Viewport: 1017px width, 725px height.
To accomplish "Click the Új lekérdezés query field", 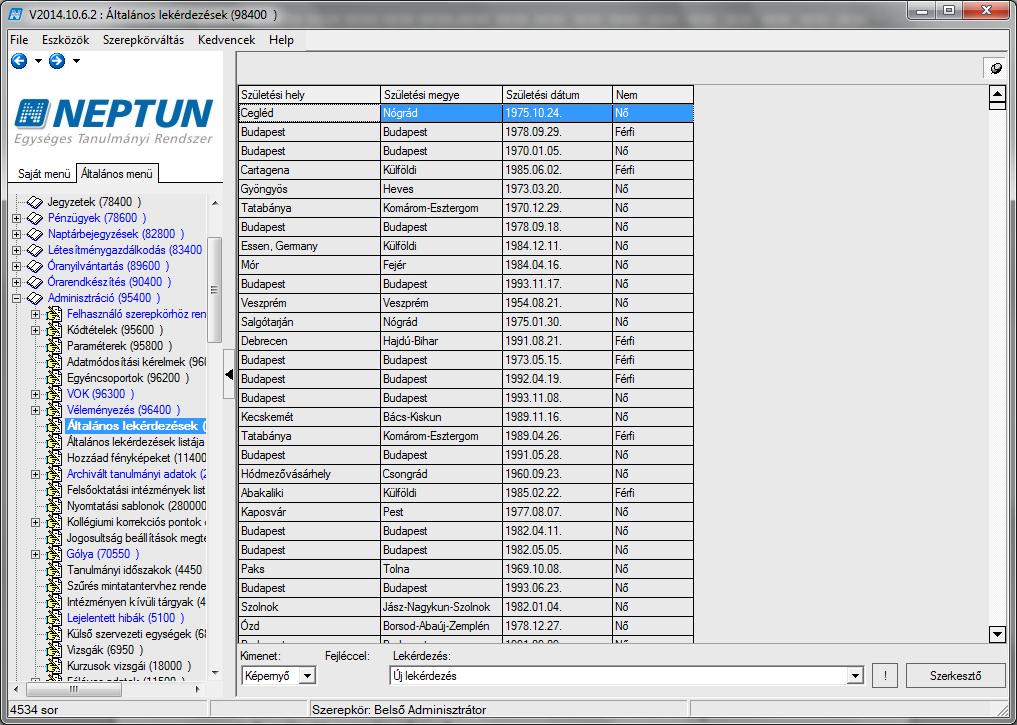I will [618, 676].
